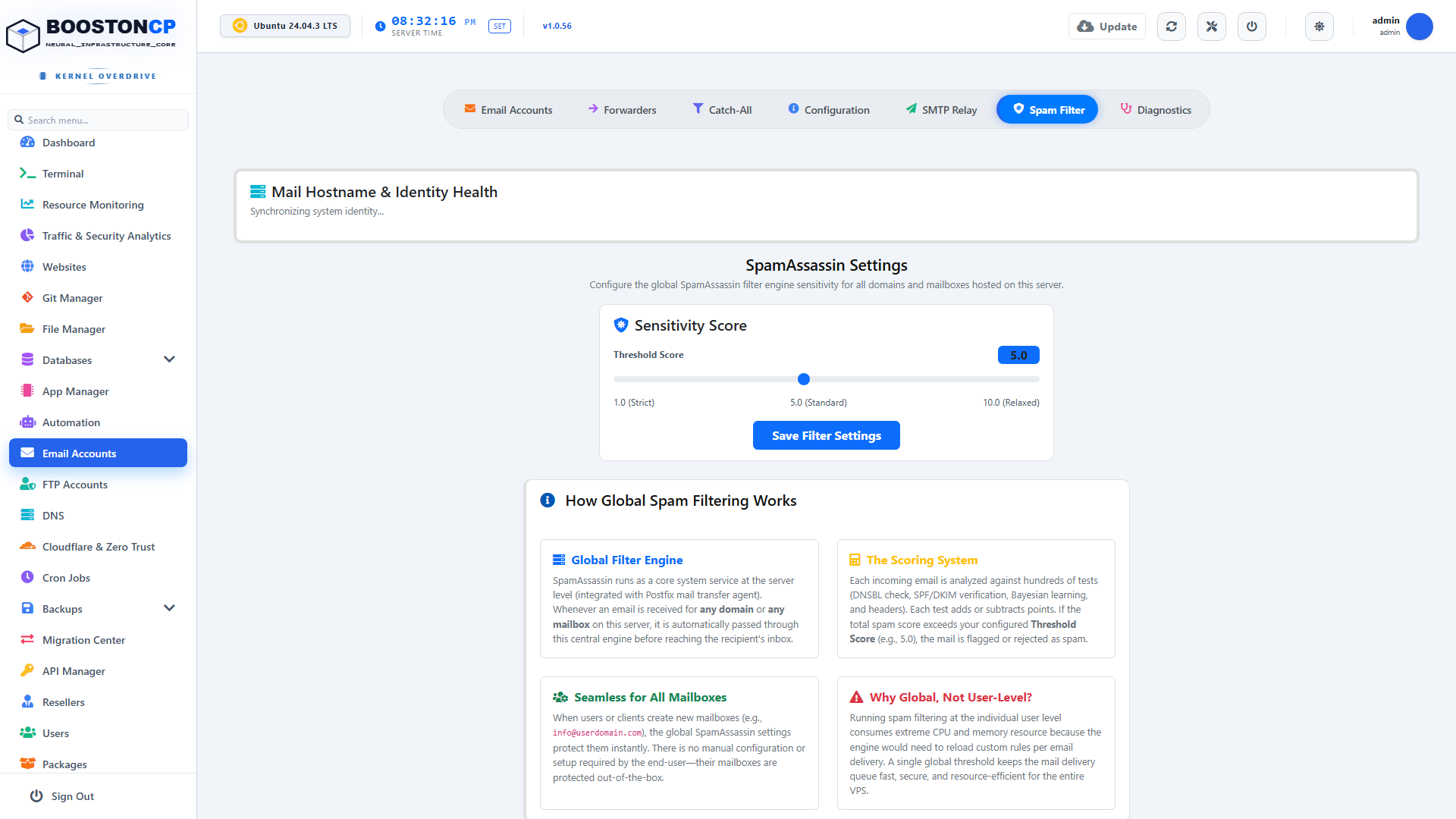The image size is (1456, 819).
Task: Open Git Manager
Action: coord(98,298)
